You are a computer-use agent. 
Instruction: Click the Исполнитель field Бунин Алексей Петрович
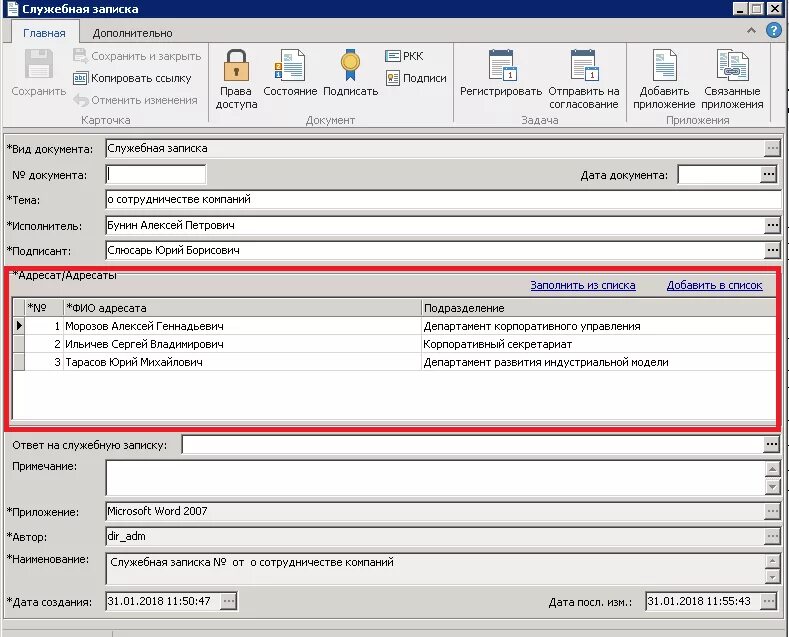pos(435,225)
